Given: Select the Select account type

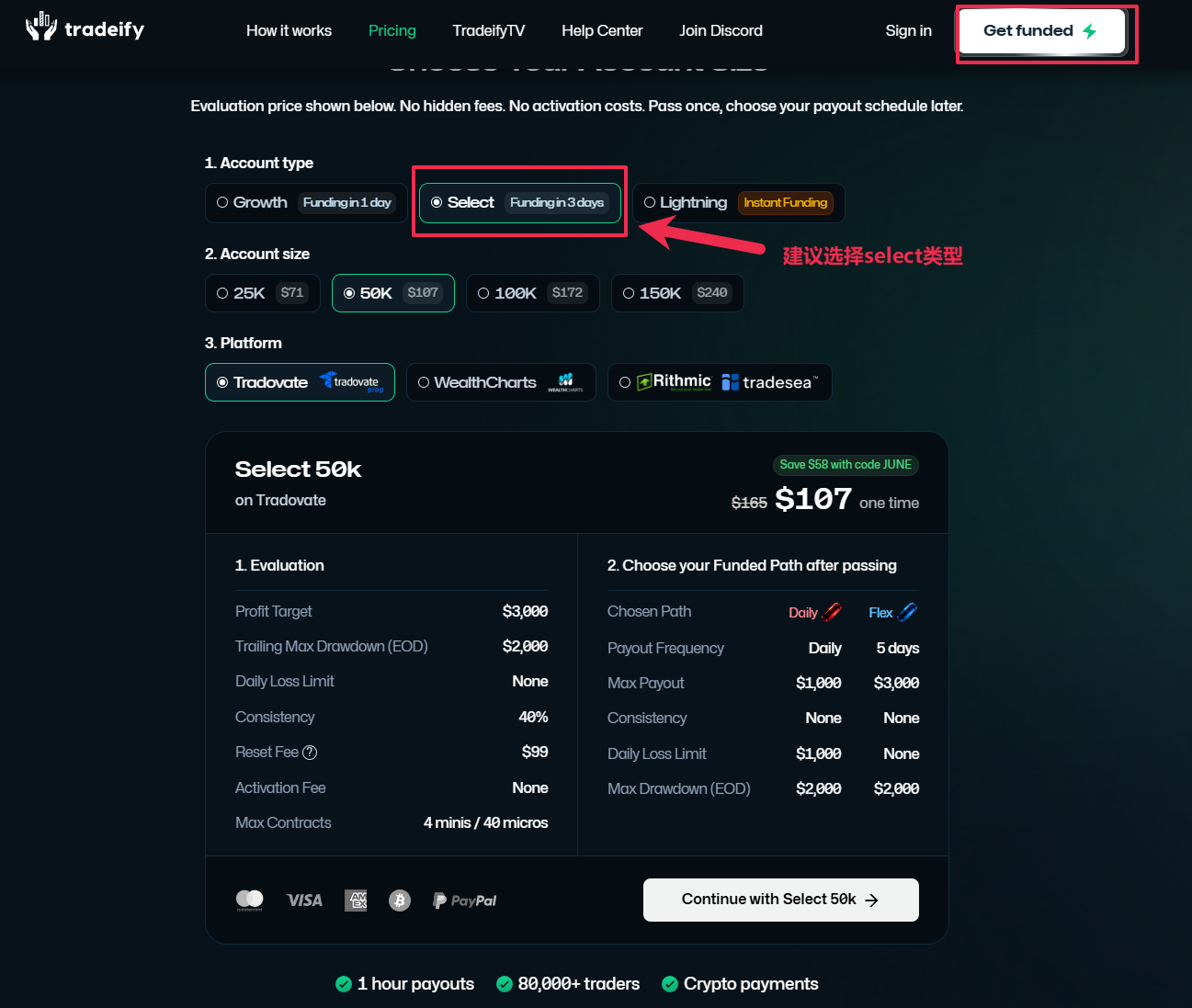Looking at the screenshot, I should click(520, 202).
